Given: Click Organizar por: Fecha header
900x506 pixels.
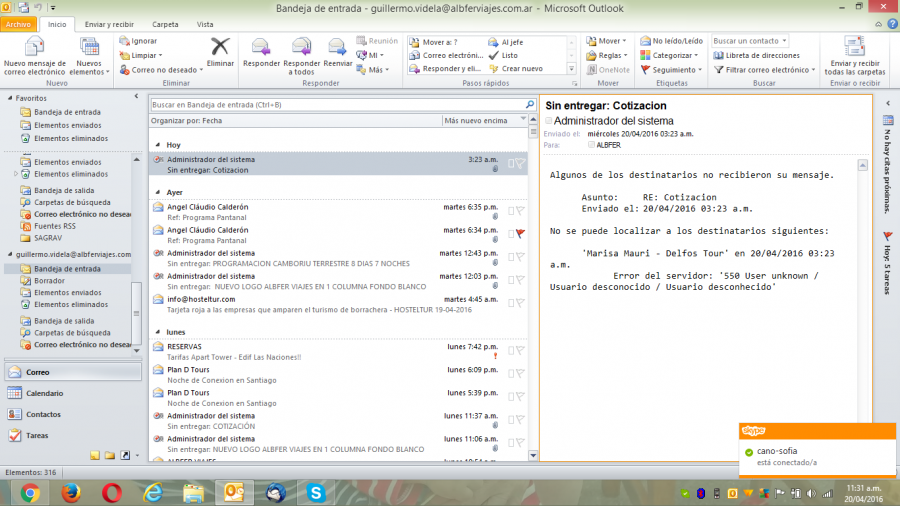Looking at the screenshot, I should (187, 120).
